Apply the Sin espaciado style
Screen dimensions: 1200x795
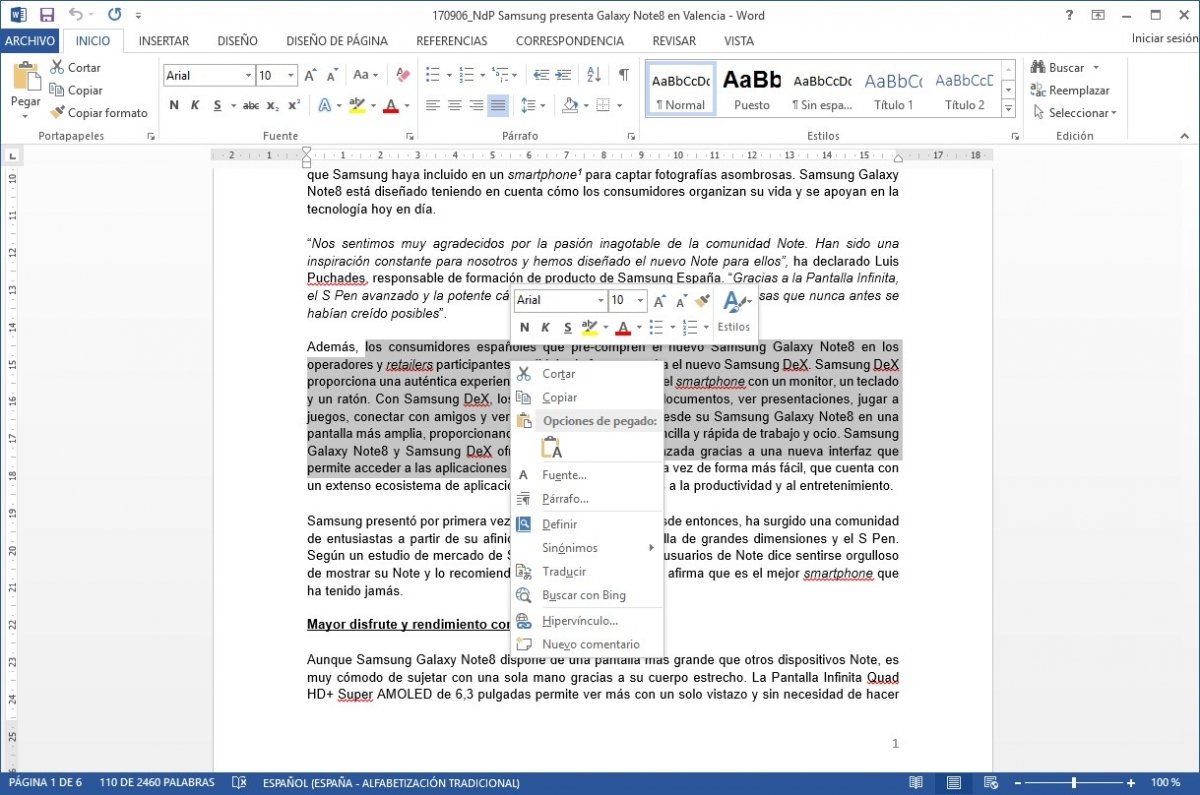(822, 90)
